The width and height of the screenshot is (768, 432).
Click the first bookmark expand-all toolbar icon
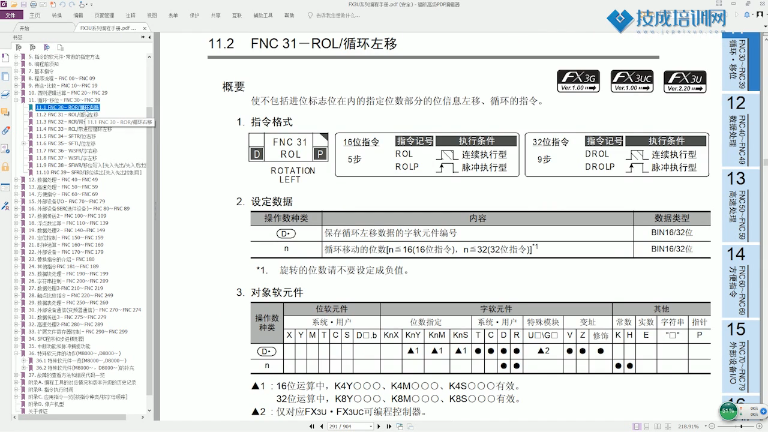[x=19, y=48]
